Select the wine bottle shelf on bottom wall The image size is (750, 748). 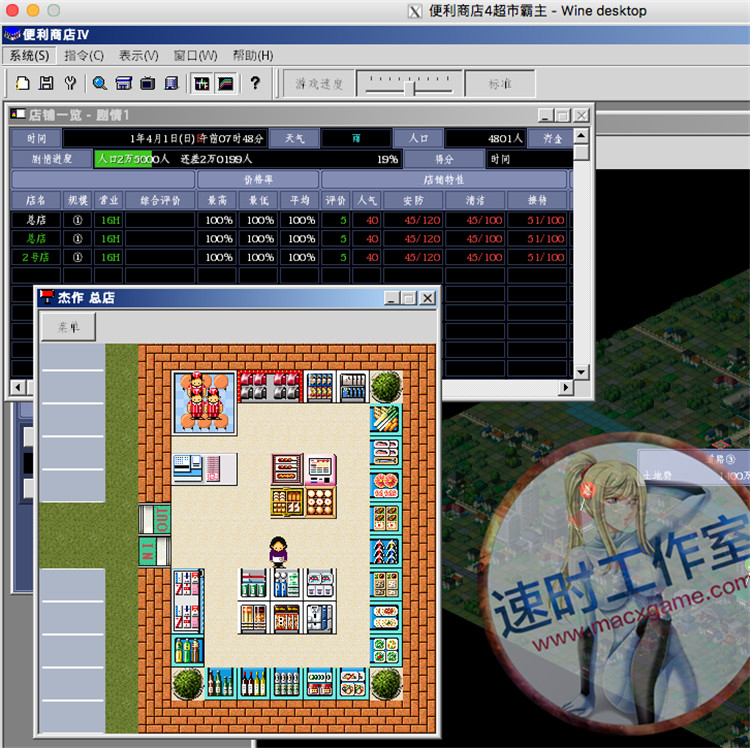[x=254, y=684]
